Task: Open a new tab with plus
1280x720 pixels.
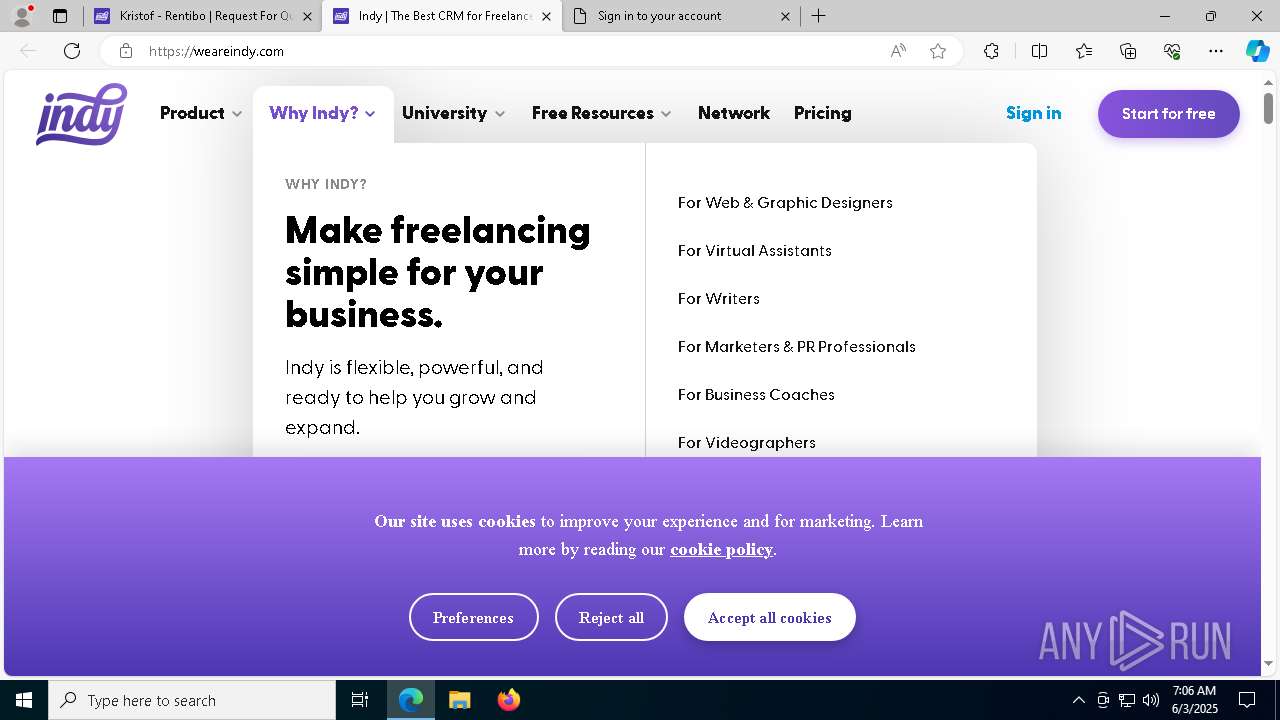Action: [x=819, y=16]
